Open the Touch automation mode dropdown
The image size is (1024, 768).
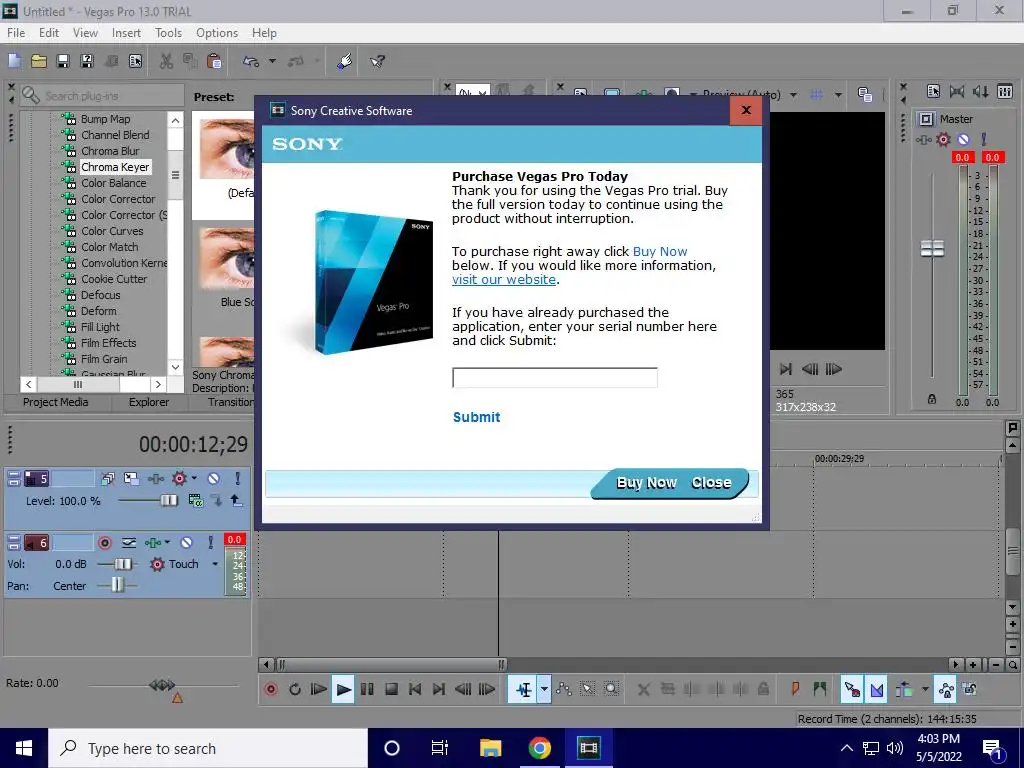215,564
